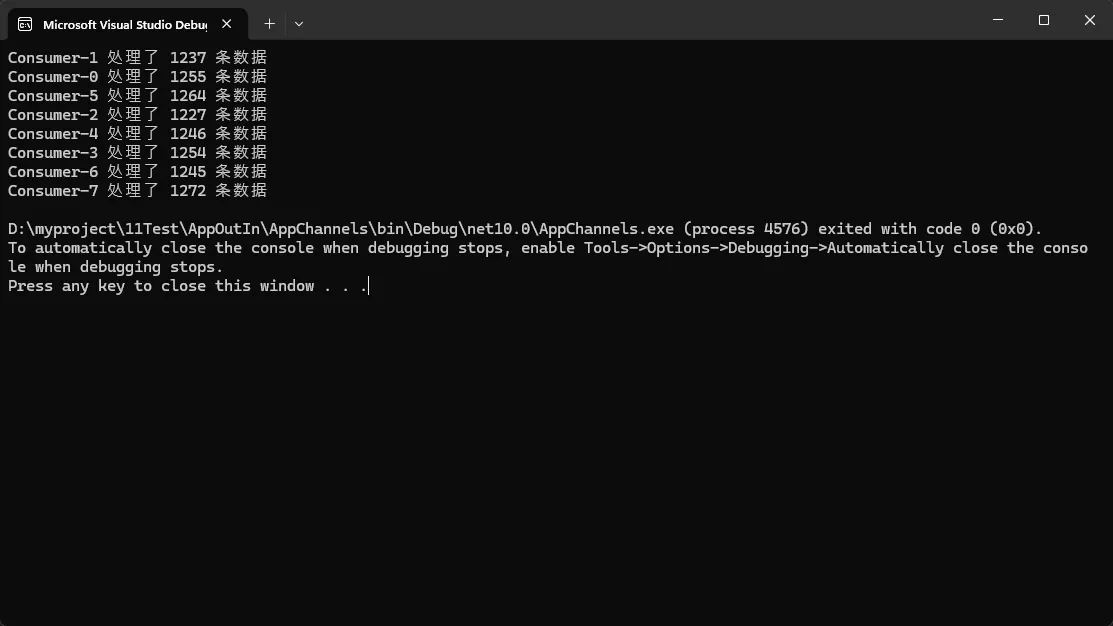Click the Consumer-3 output line
Viewport: 1113px width, 626px height.
[137, 153]
